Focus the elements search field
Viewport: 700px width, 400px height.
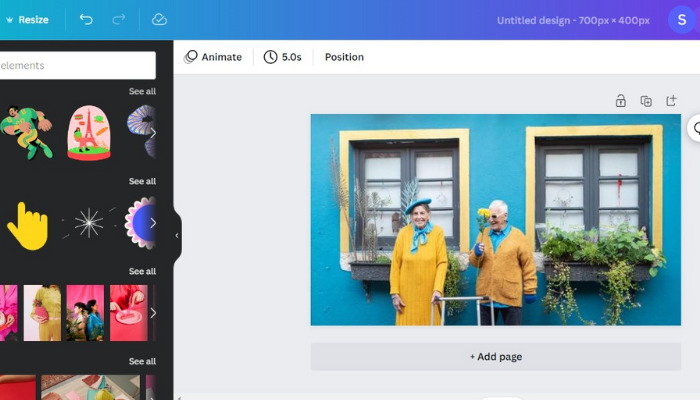click(78, 65)
